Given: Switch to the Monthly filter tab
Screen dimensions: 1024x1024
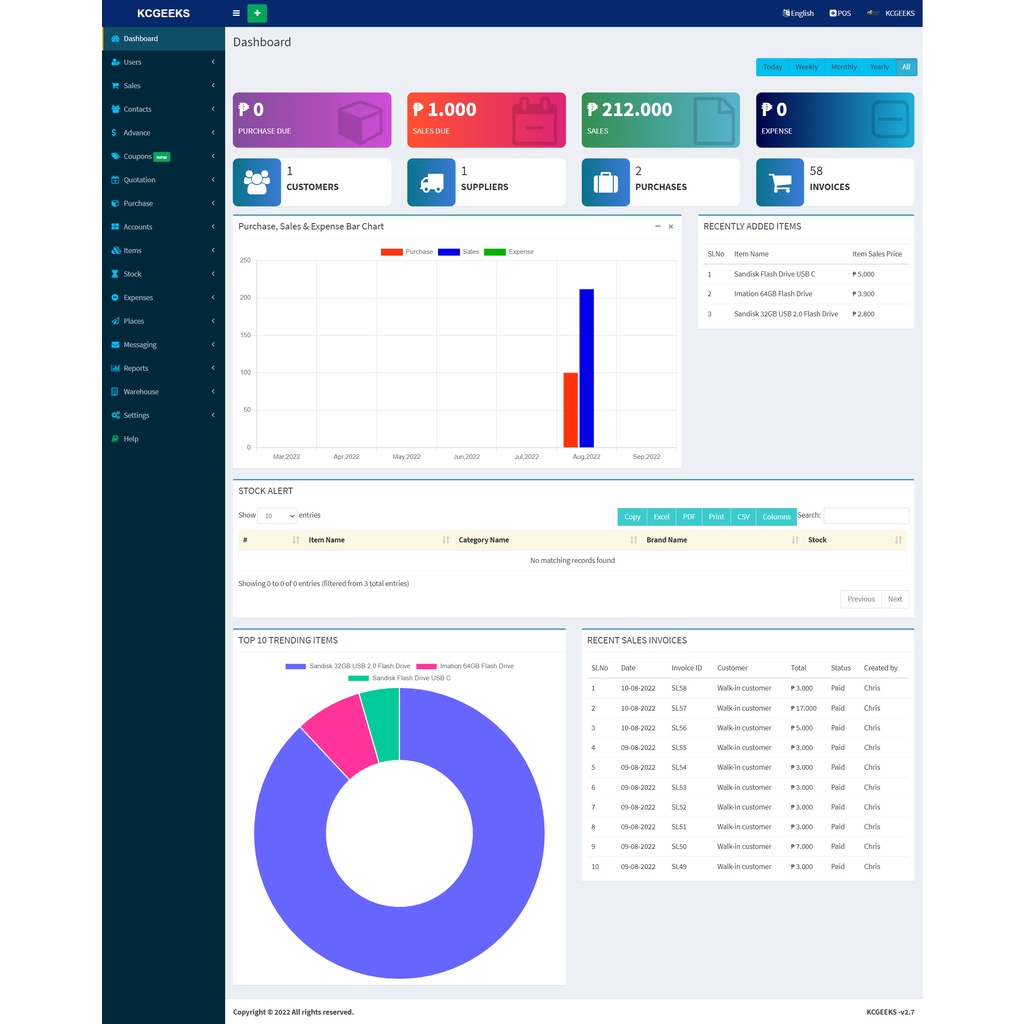Looking at the screenshot, I should [843, 67].
